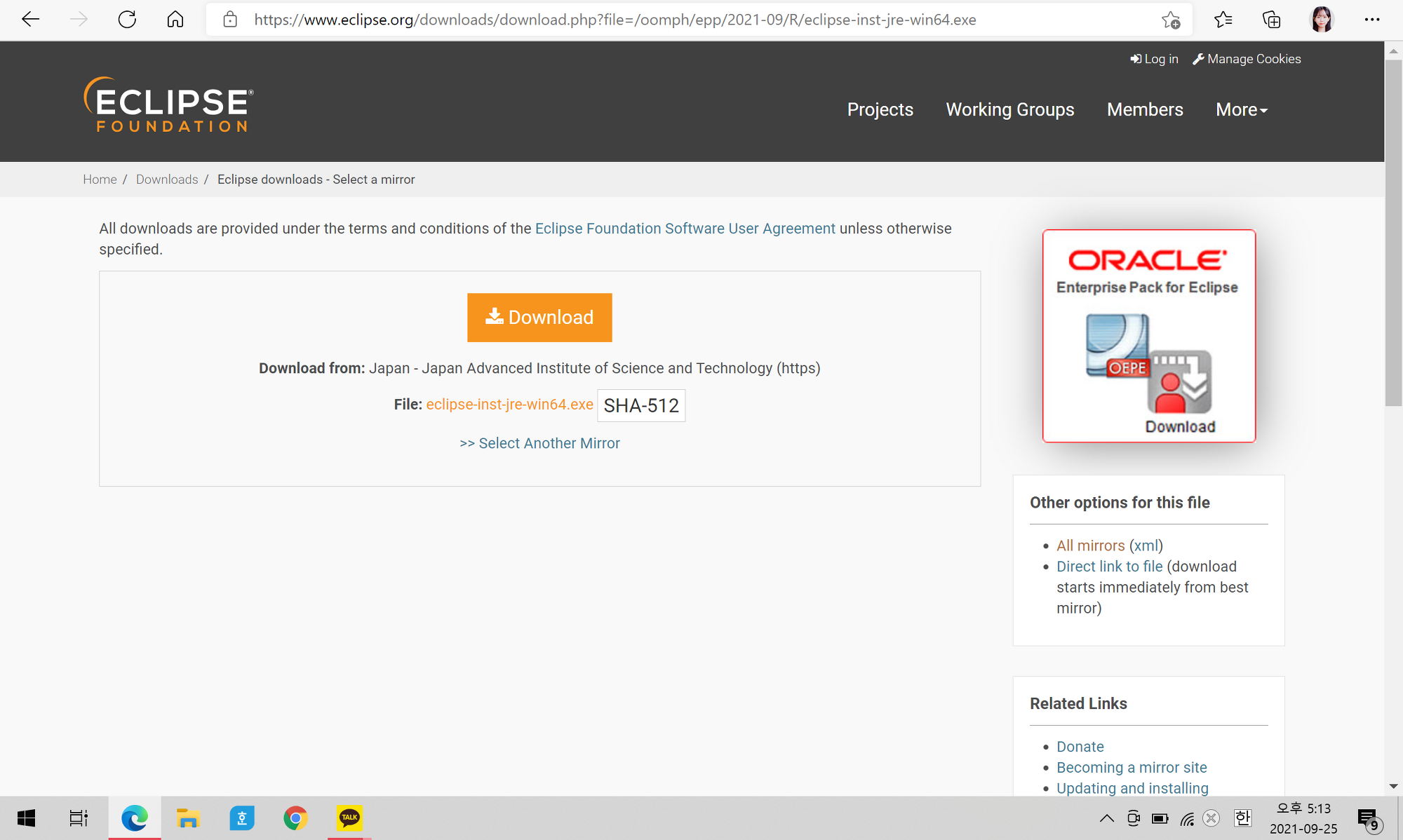Open Becoming a mirror site link
The width and height of the screenshot is (1403, 840).
(1132, 768)
